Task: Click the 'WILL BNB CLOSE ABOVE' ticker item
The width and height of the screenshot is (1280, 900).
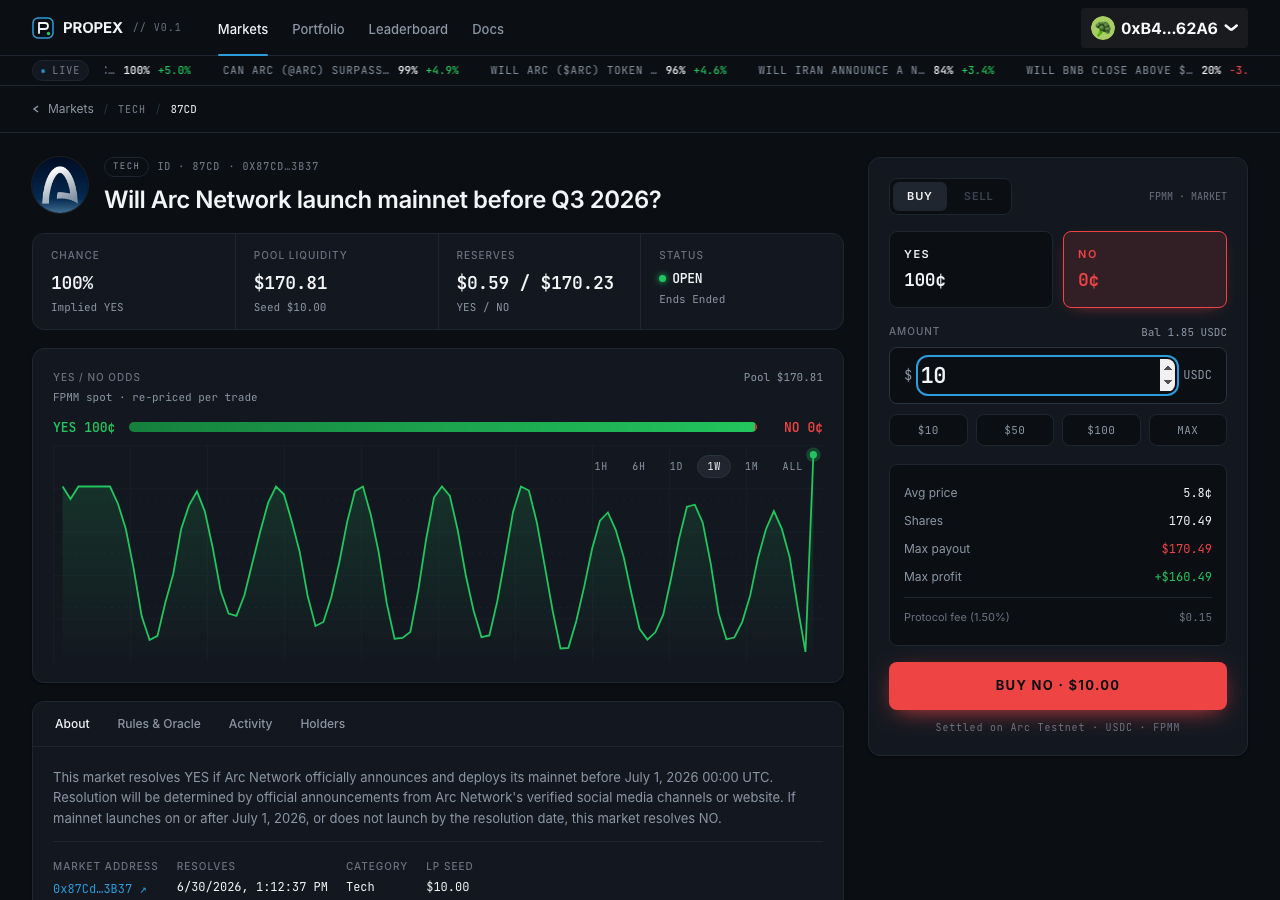Action: click(1136, 70)
